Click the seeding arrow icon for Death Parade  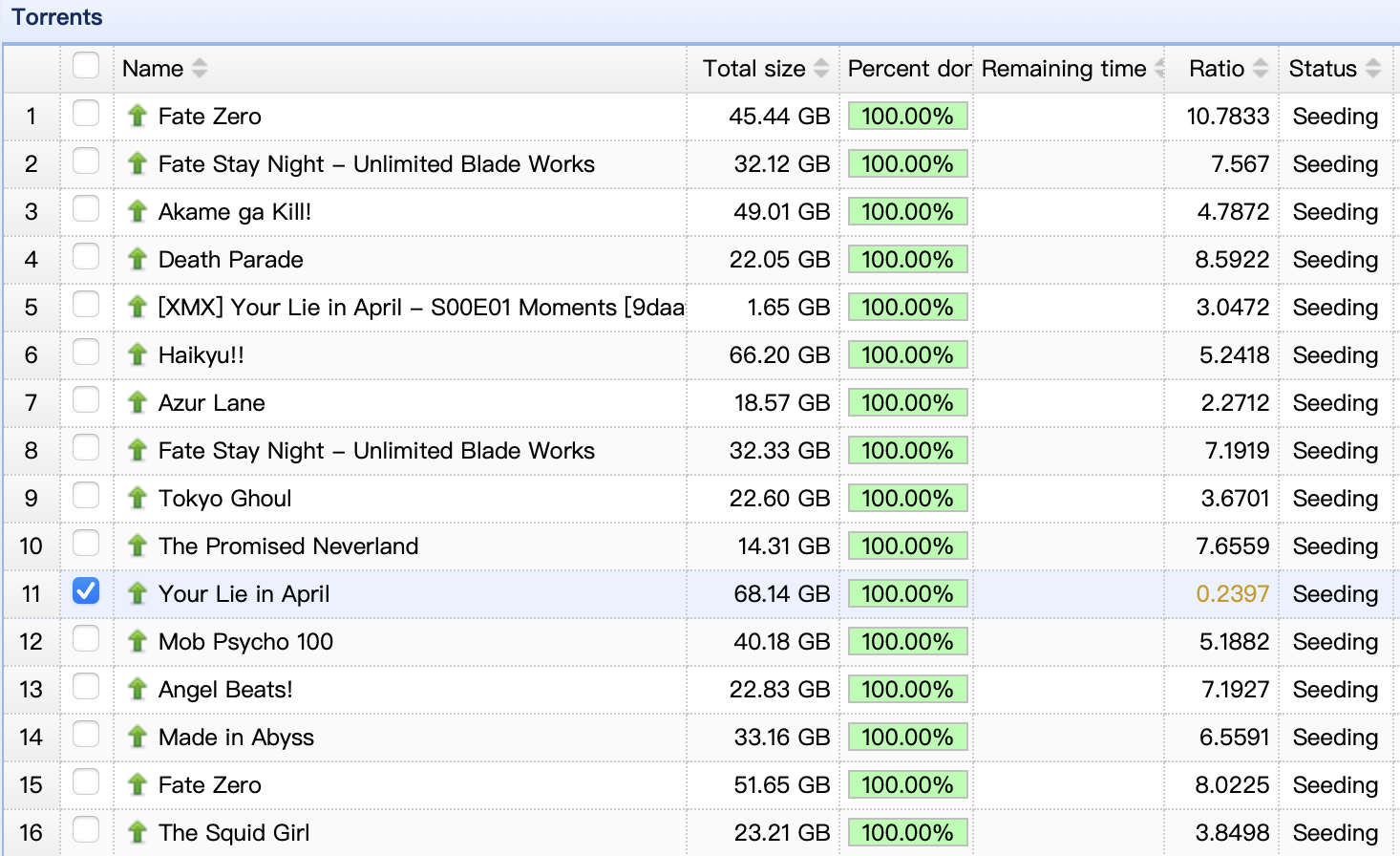coord(138,259)
